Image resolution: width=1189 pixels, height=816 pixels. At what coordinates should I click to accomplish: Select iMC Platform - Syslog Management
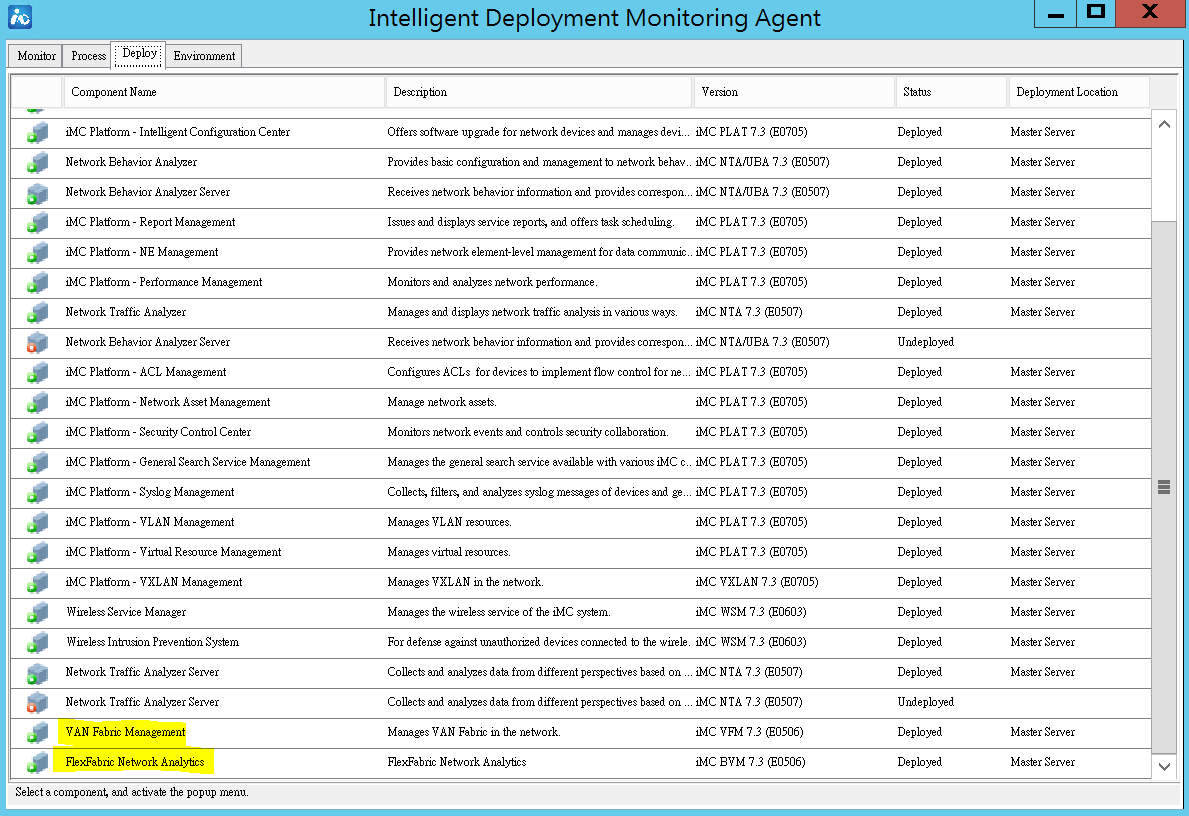tap(149, 491)
